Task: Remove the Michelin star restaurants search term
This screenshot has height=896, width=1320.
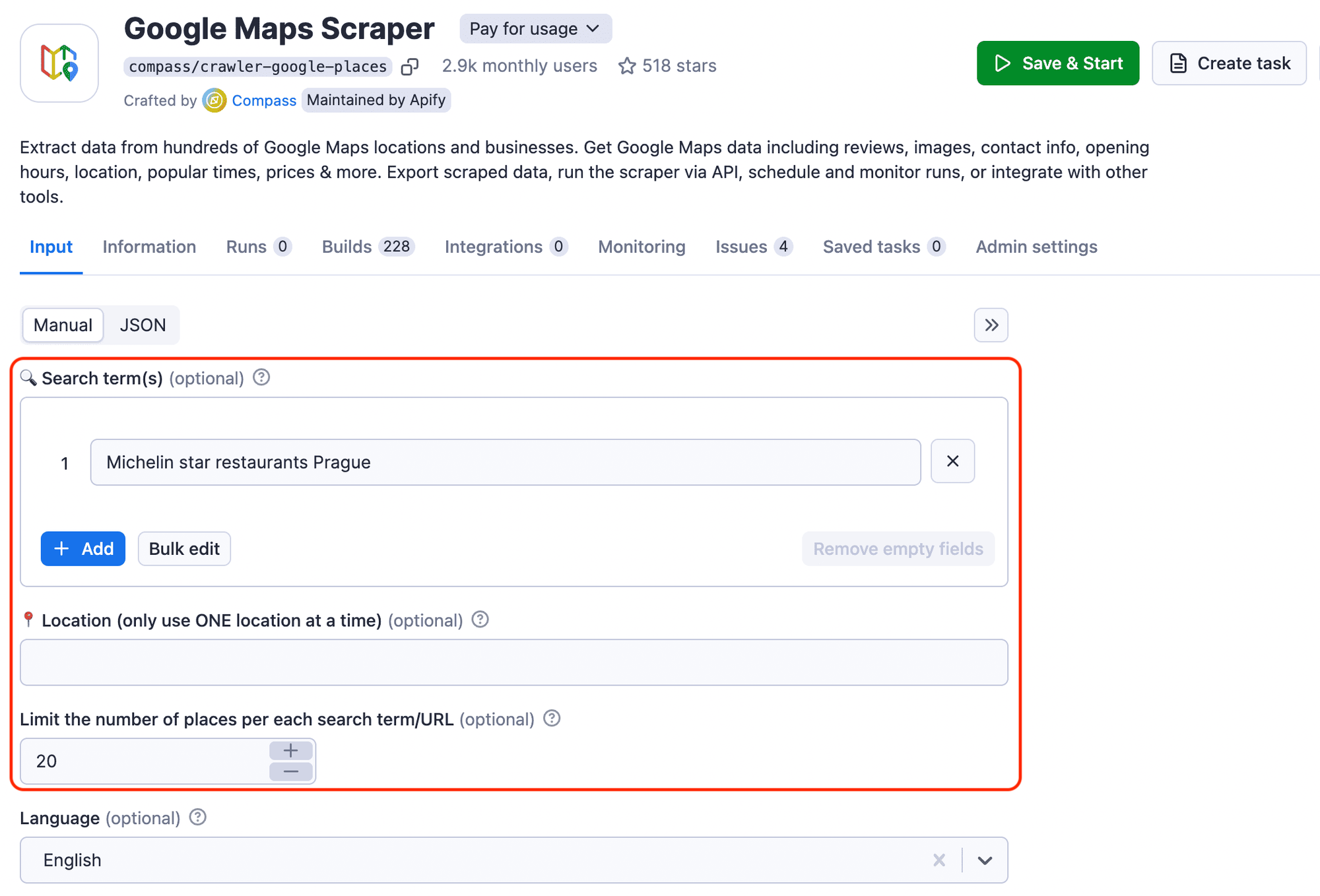Action: coord(952,461)
